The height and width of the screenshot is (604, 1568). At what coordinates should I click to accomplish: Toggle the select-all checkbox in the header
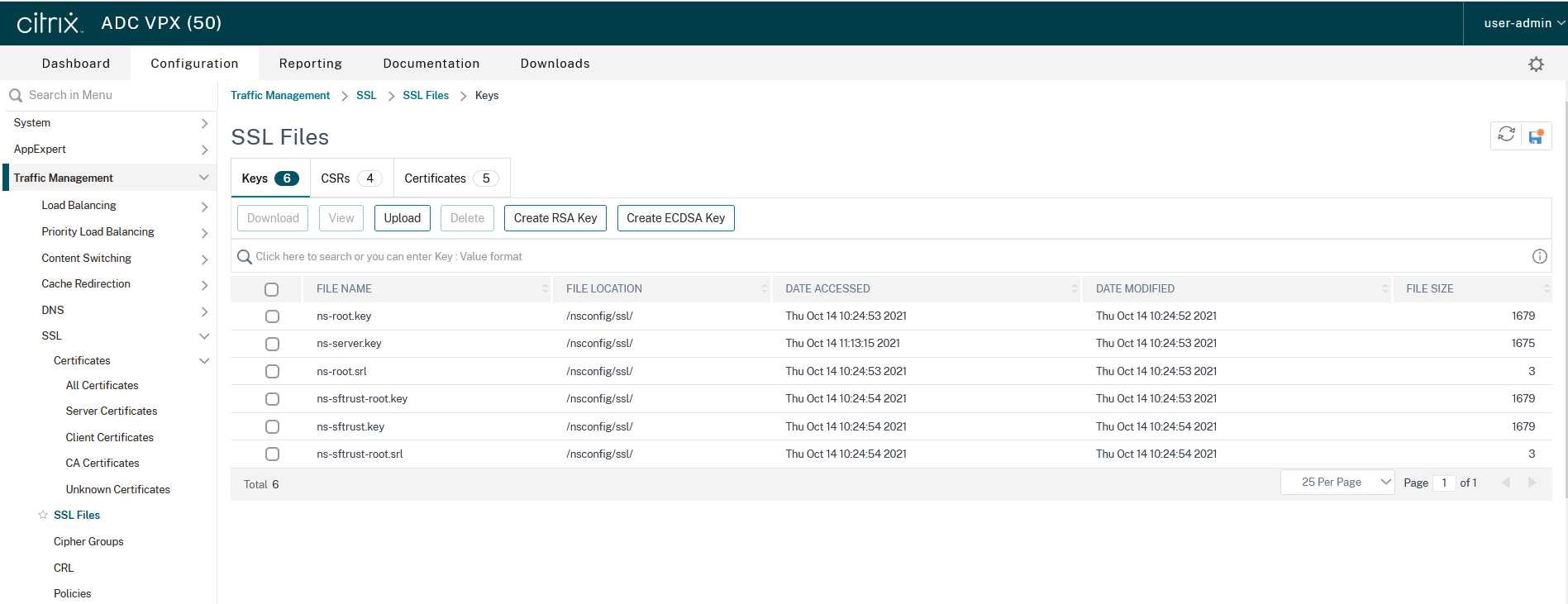point(271,289)
